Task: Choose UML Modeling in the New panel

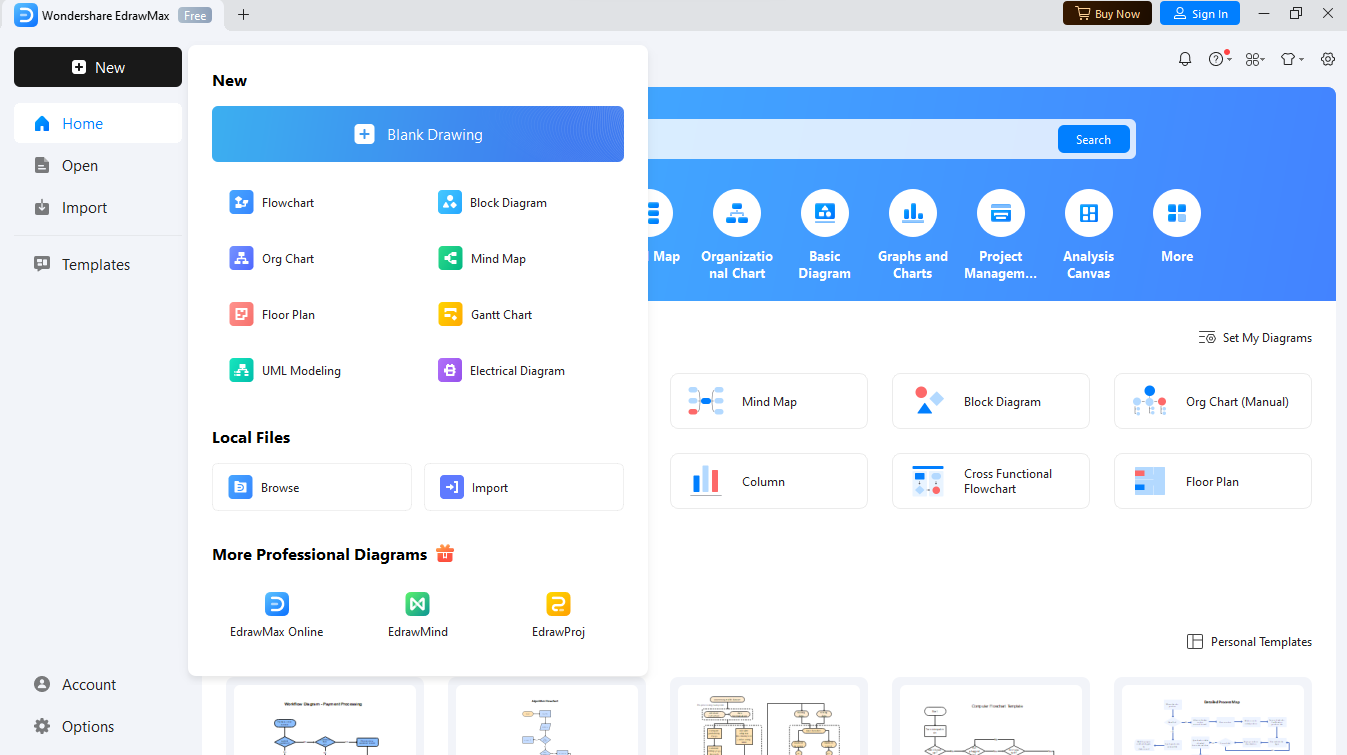Action: pos(285,371)
